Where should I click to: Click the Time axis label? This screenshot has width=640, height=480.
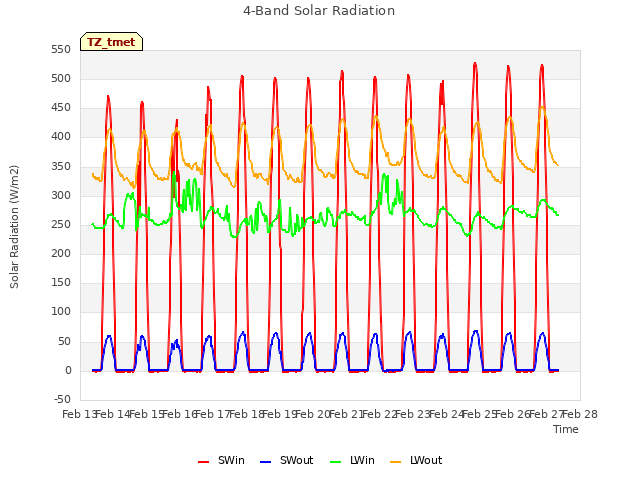click(566, 429)
